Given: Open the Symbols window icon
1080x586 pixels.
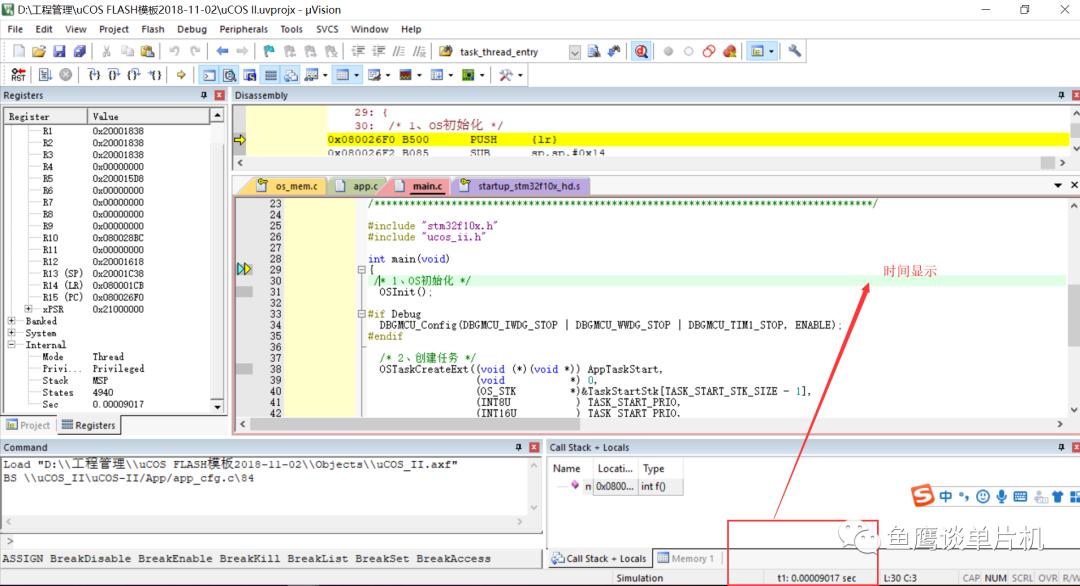Looking at the screenshot, I should pos(250,75).
